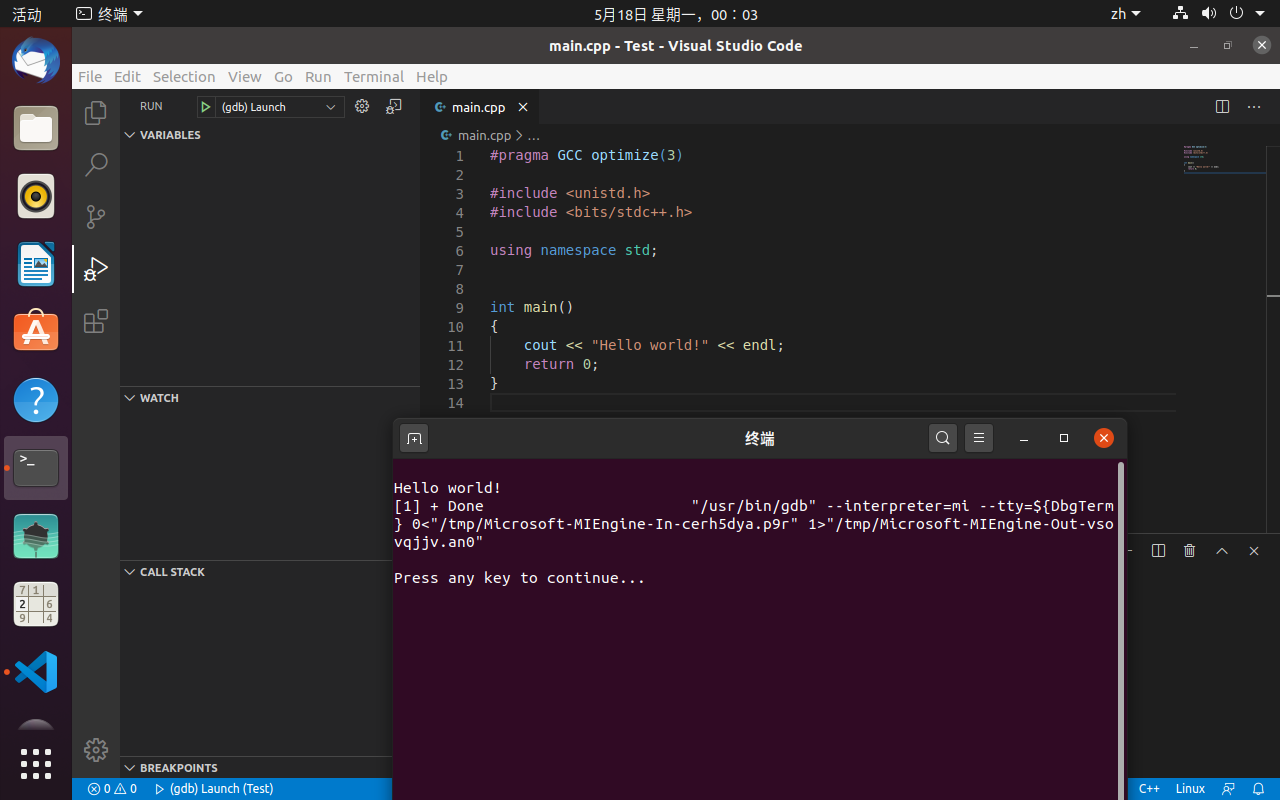Open the Terminal menu

[374, 76]
